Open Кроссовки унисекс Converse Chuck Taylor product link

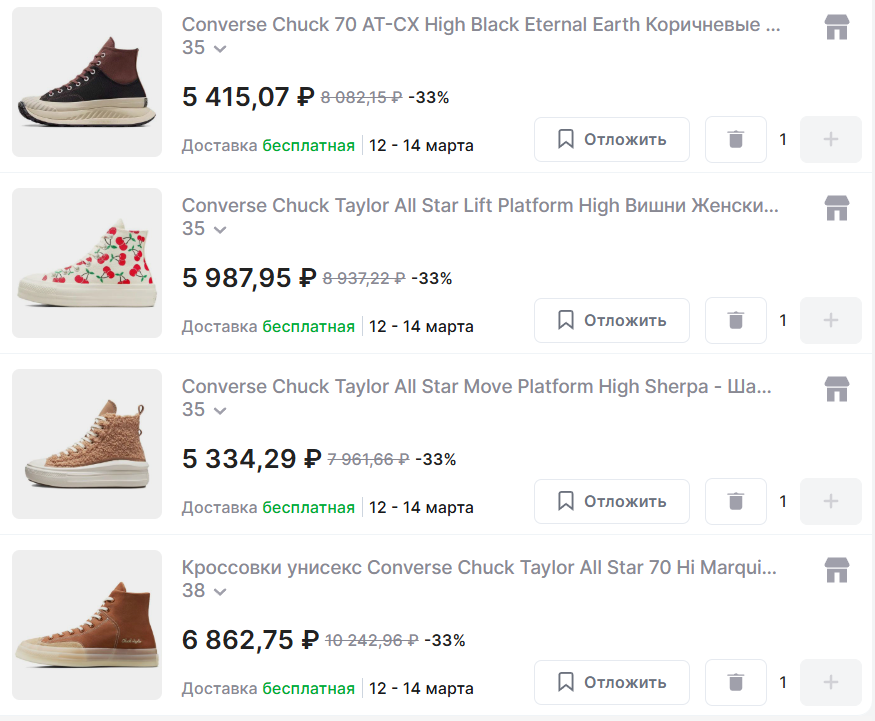pos(480,568)
